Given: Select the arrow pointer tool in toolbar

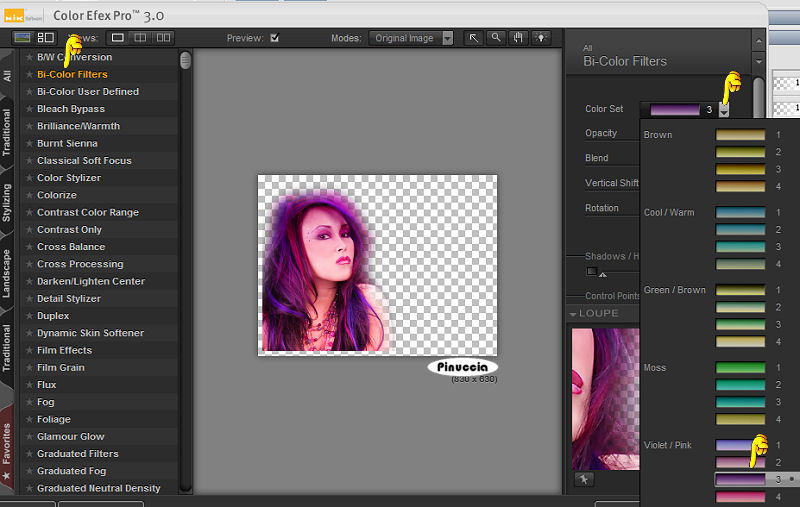Looking at the screenshot, I should point(474,38).
